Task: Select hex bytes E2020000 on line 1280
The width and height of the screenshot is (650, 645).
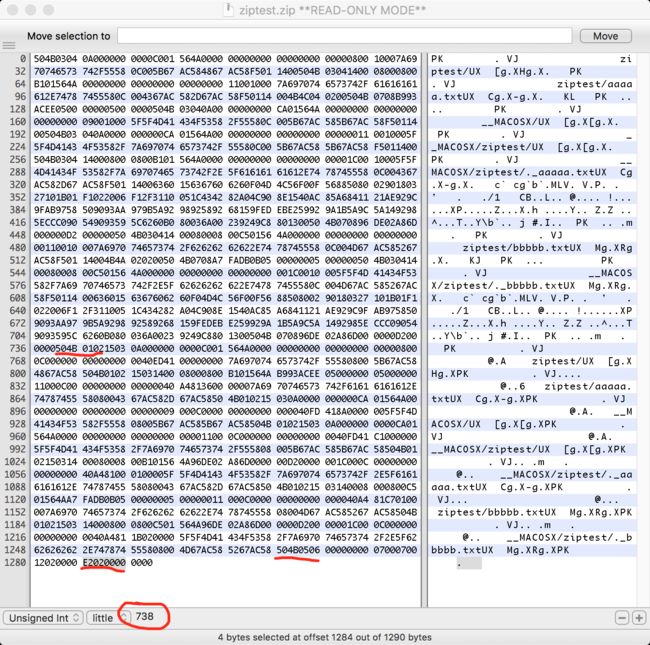Action: (x=104, y=563)
